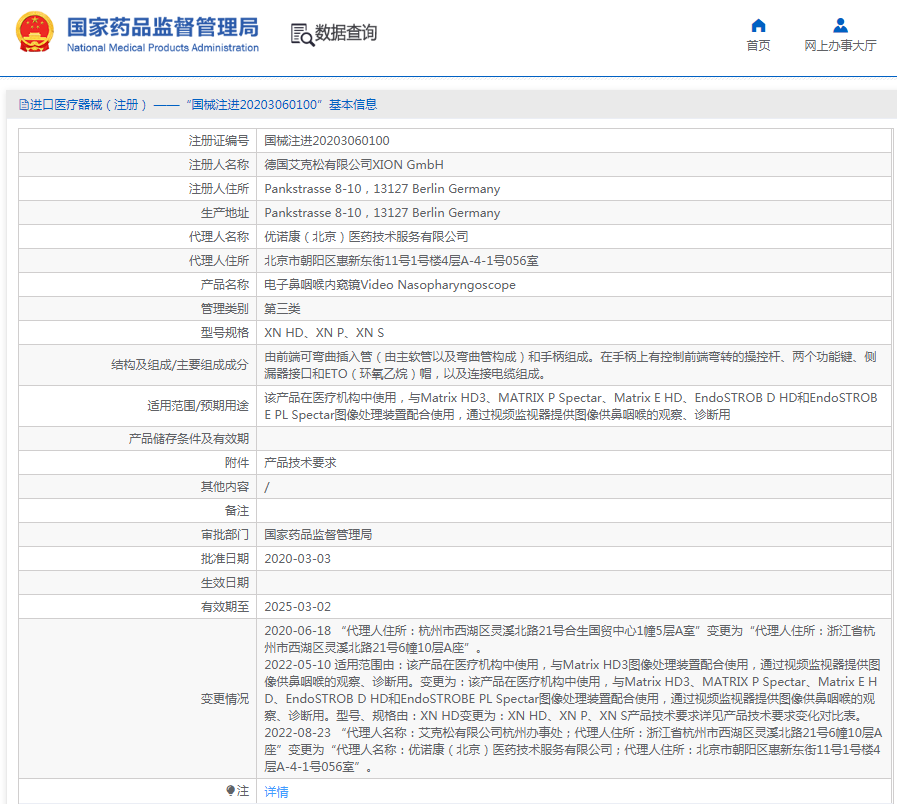This screenshot has height=804, width=897.
Task: Click the 变更情况 label
Action: pos(224,699)
